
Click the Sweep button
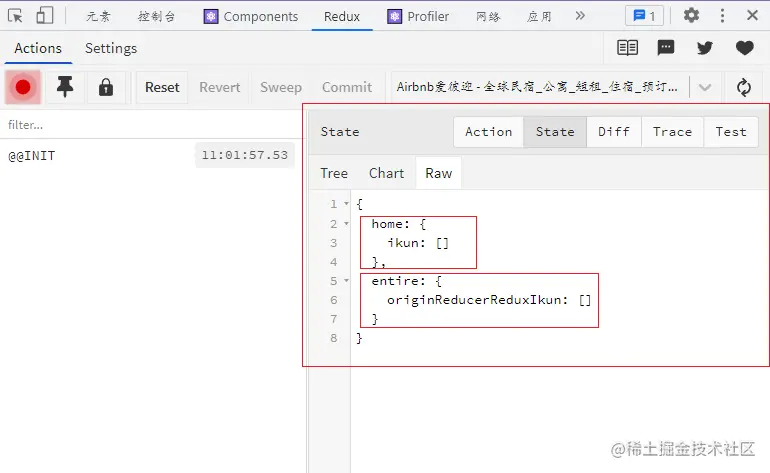coord(281,87)
